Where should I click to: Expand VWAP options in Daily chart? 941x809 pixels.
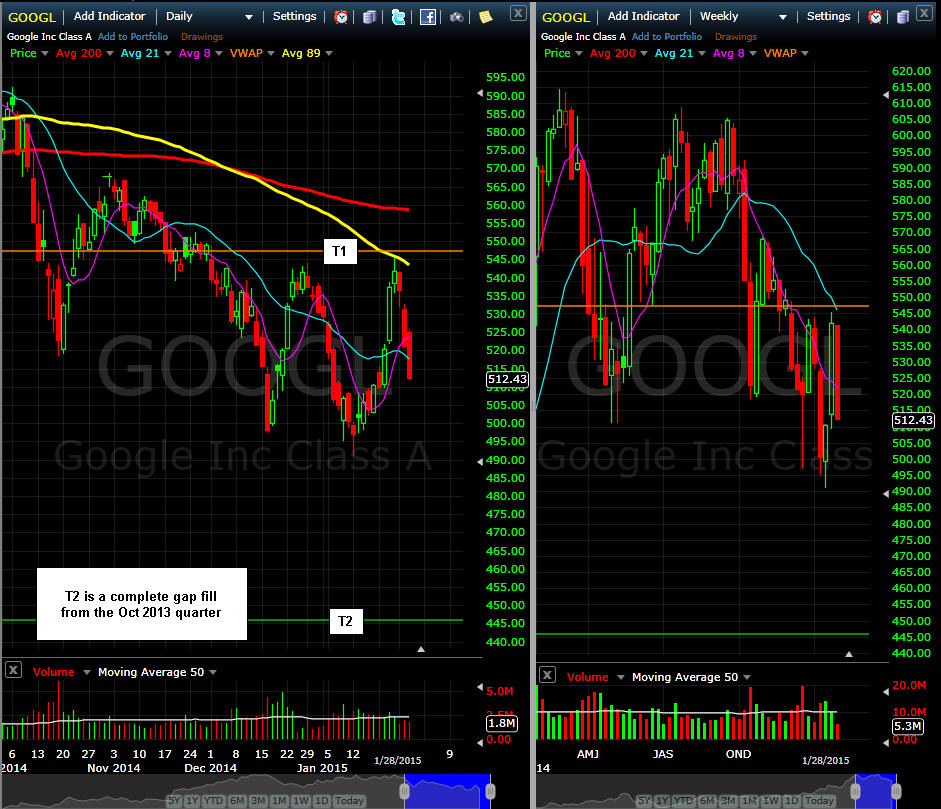click(x=271, y=53)
